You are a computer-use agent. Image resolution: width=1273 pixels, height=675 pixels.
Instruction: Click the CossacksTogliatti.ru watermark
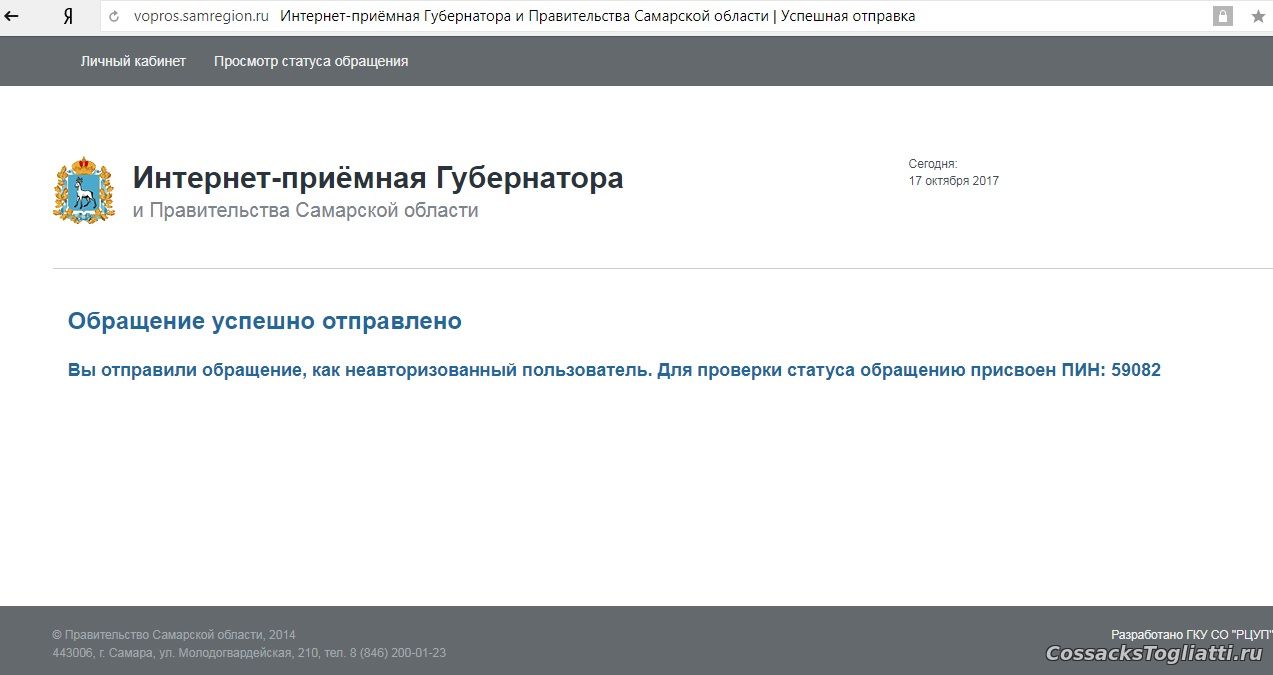[1153, 653]
